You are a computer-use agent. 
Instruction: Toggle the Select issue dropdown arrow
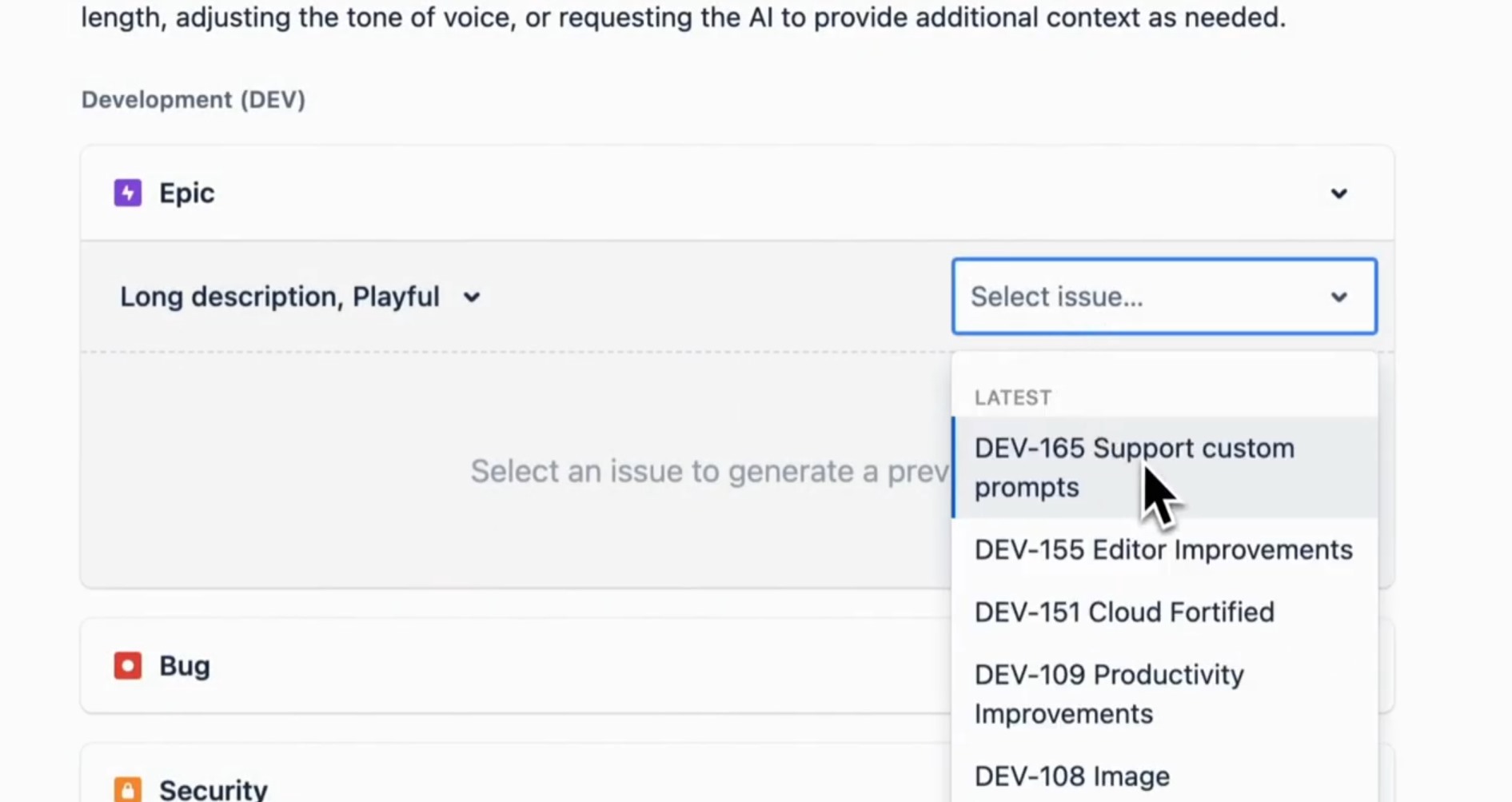pyautogui.click(x=1338, y=297)
